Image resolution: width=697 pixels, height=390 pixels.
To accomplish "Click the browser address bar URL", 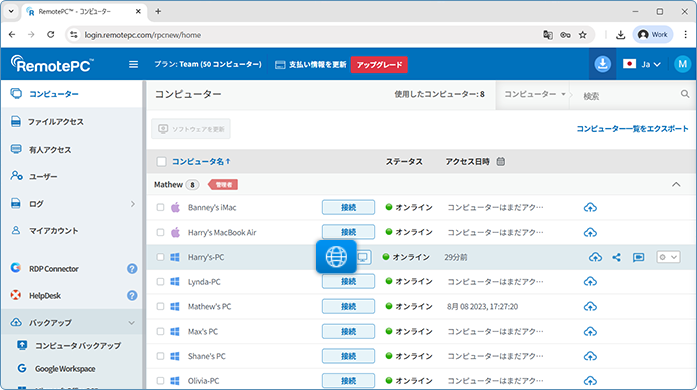I will [143, 35].
